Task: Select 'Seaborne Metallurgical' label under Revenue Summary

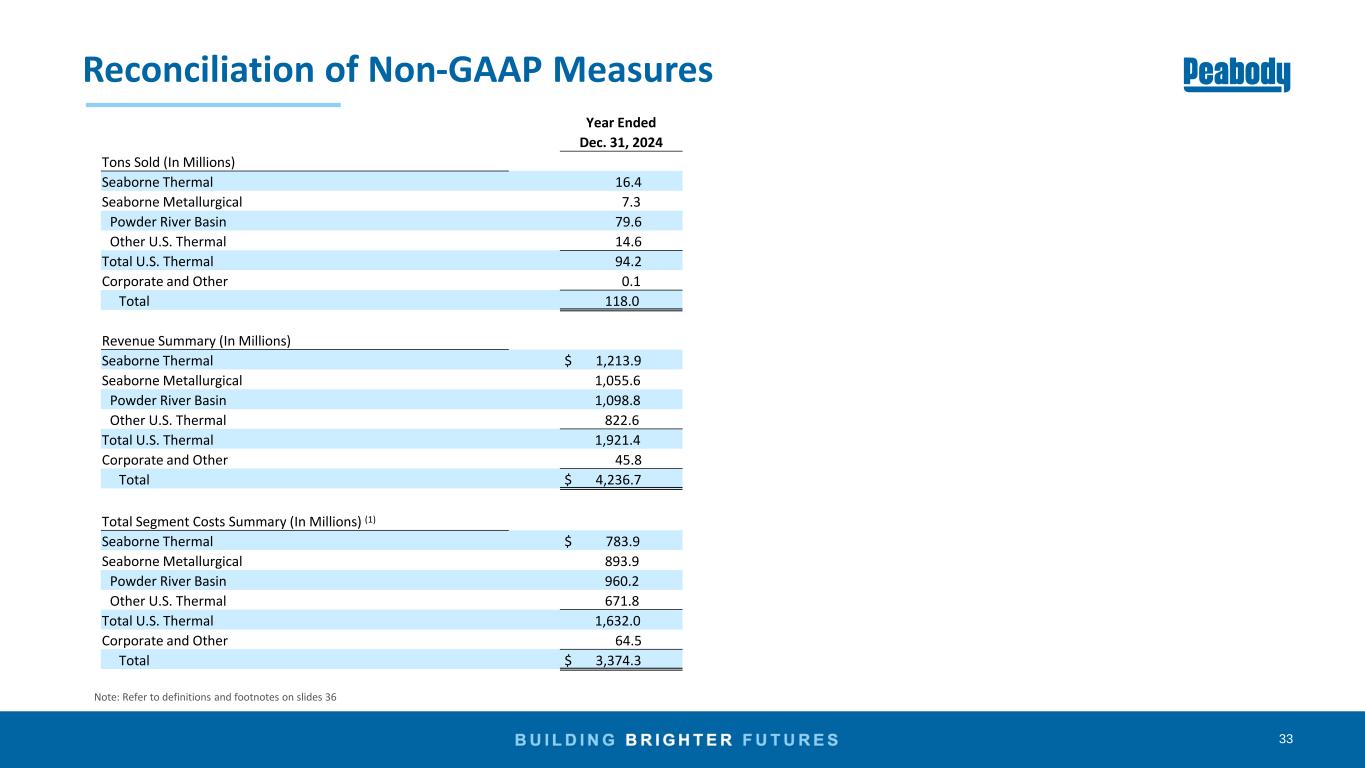Action: 172,380
